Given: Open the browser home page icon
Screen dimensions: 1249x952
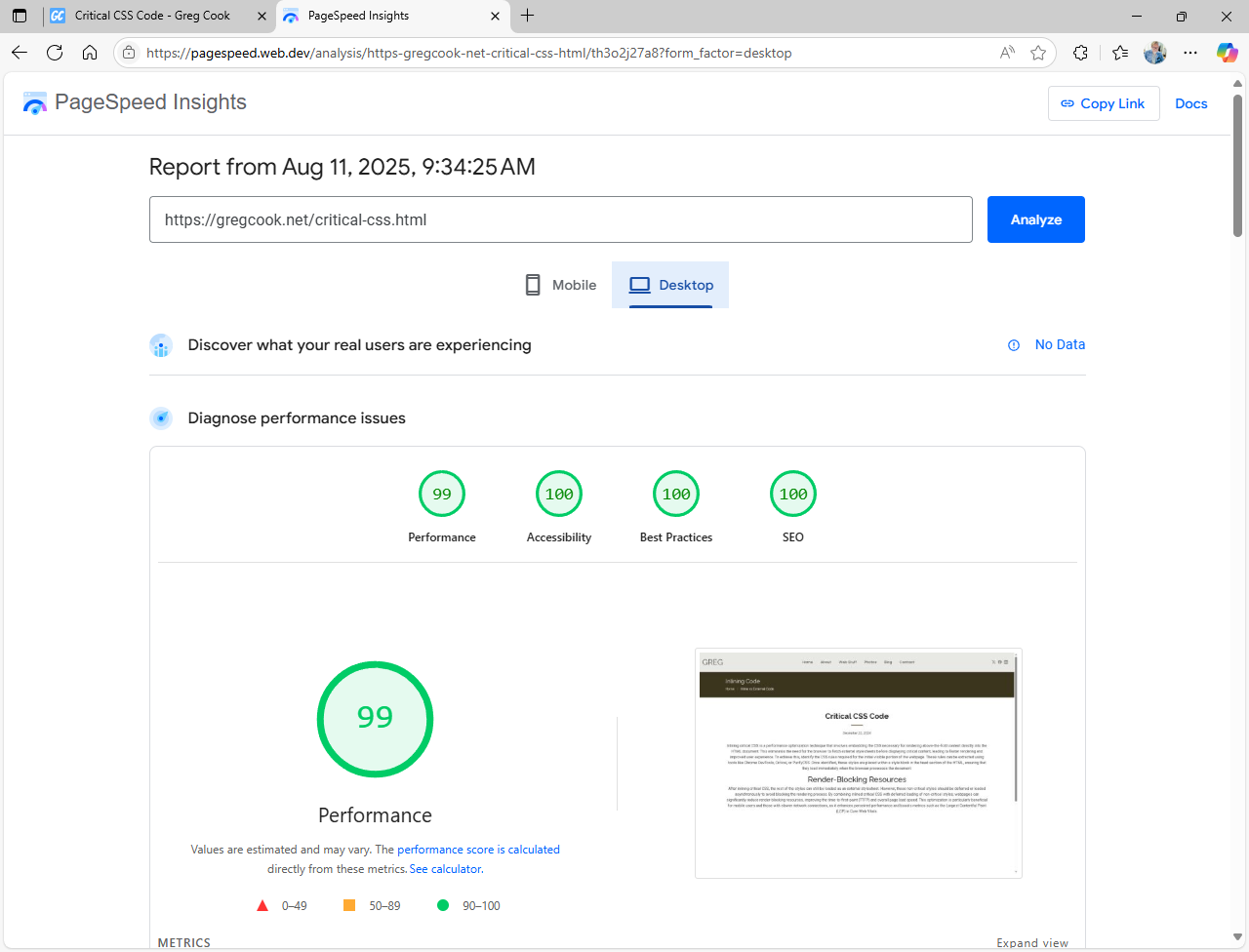Looking at the screenshot, I should [90, 53].
